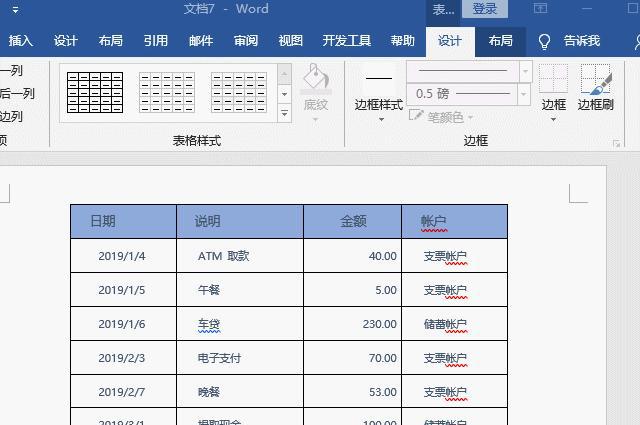Activate the 边框刷 border painter tool
Screen dimensions: 640x425
pos(596,87)
